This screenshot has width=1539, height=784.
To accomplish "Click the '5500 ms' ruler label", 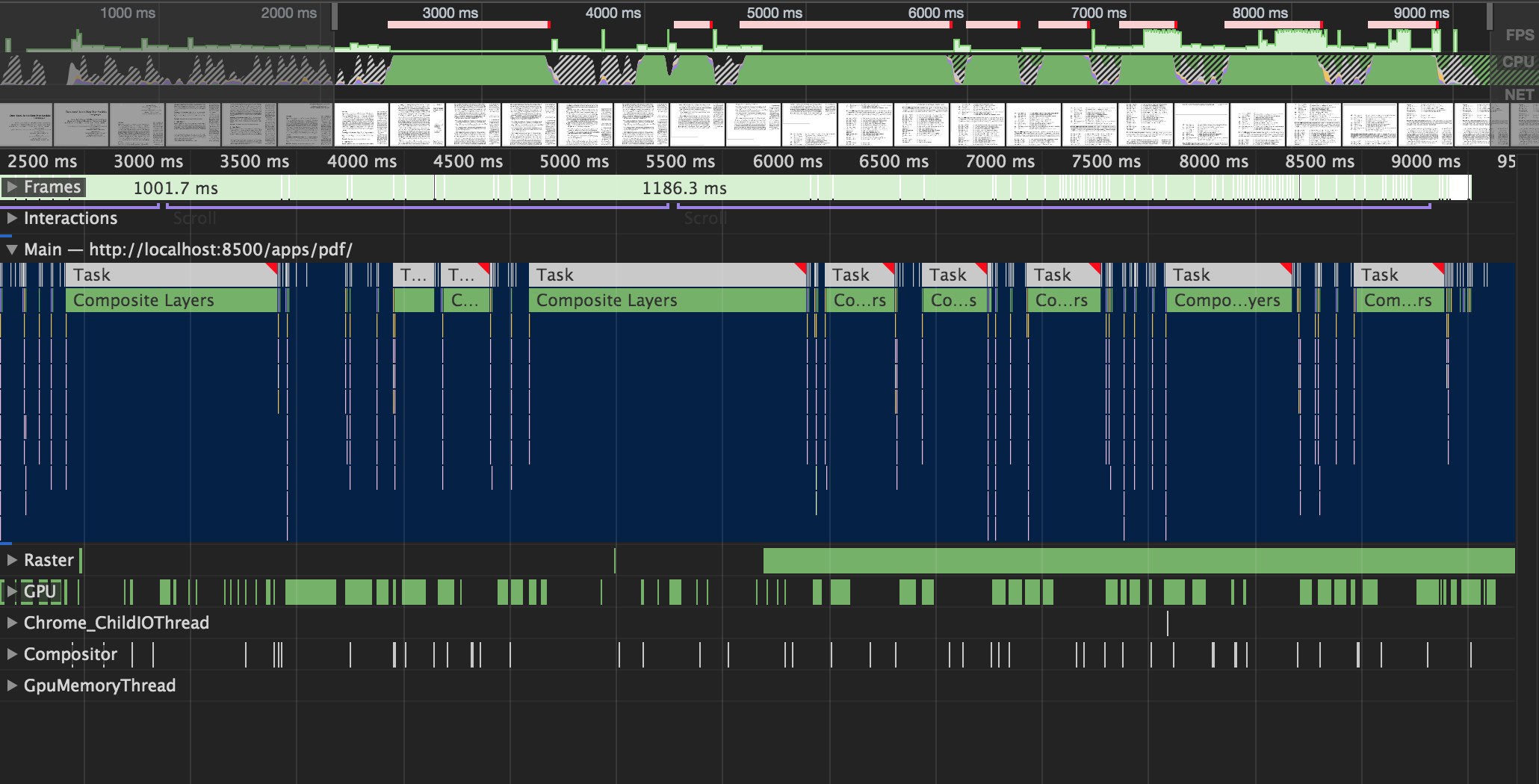I will coord(681,161).
